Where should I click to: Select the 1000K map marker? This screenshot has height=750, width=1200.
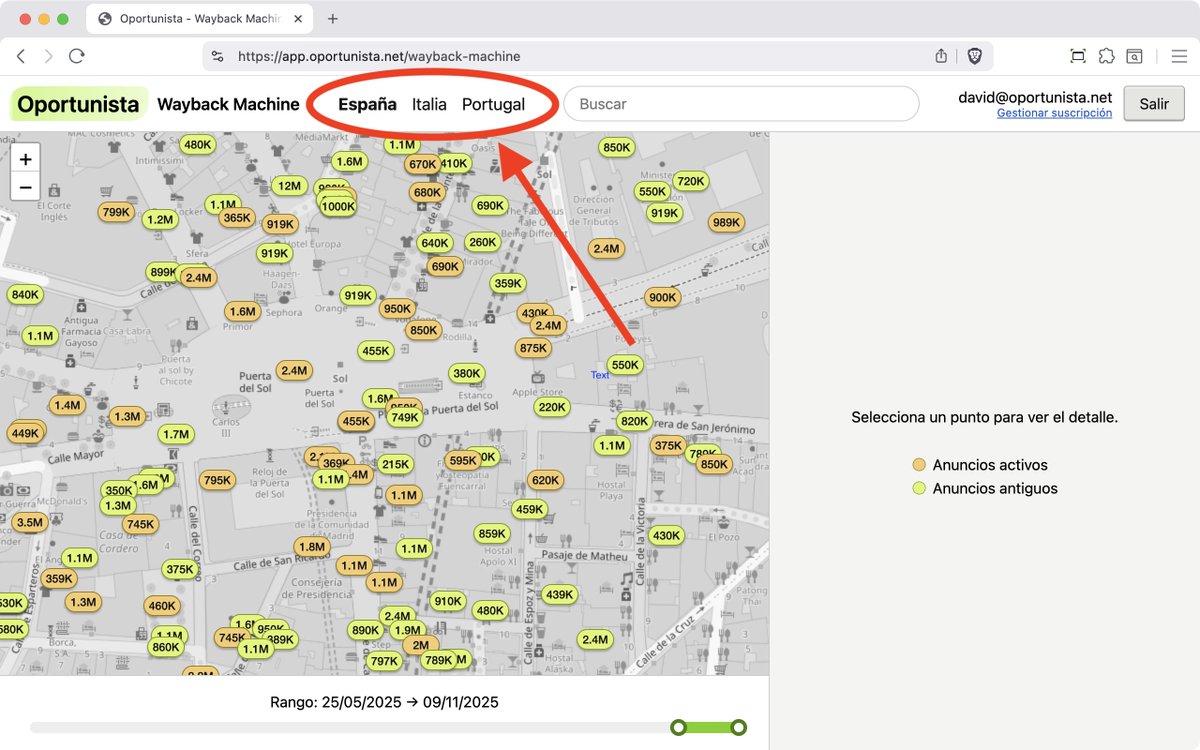tap(338, 207)
